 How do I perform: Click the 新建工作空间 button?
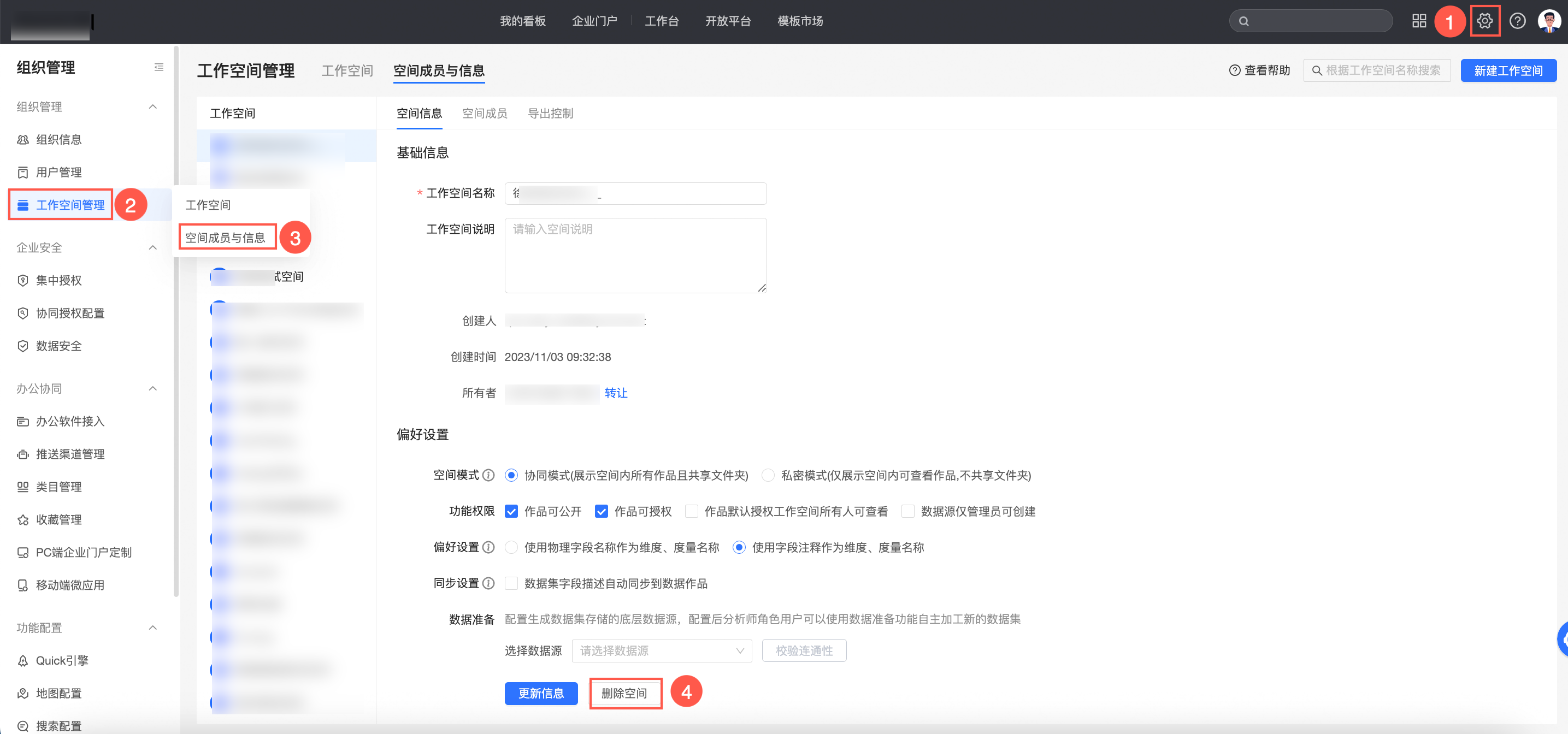pos(1508,70)
